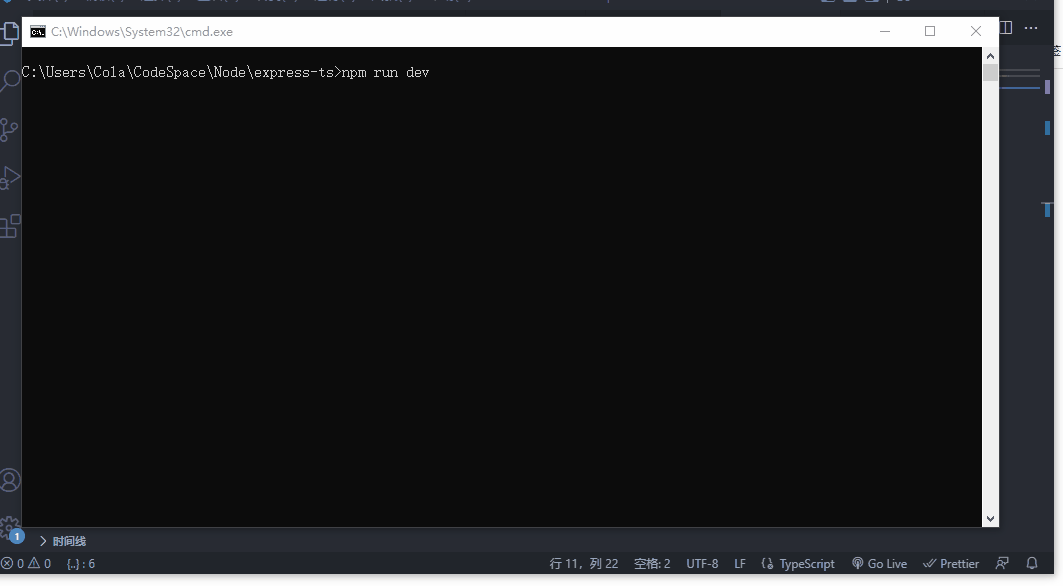Open notifications bell in status bar

[1032, 564]
